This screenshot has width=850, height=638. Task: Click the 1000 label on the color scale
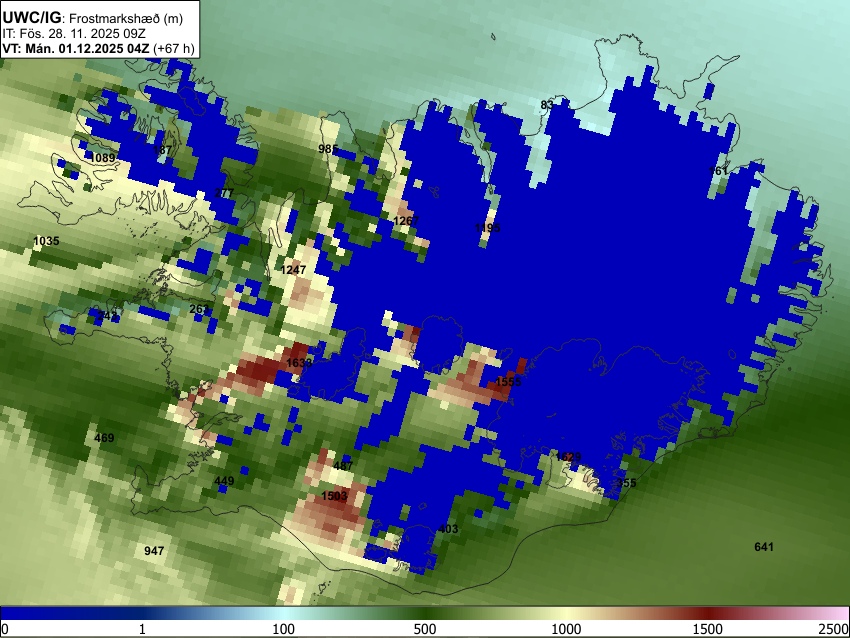click(x=566, y=629)
